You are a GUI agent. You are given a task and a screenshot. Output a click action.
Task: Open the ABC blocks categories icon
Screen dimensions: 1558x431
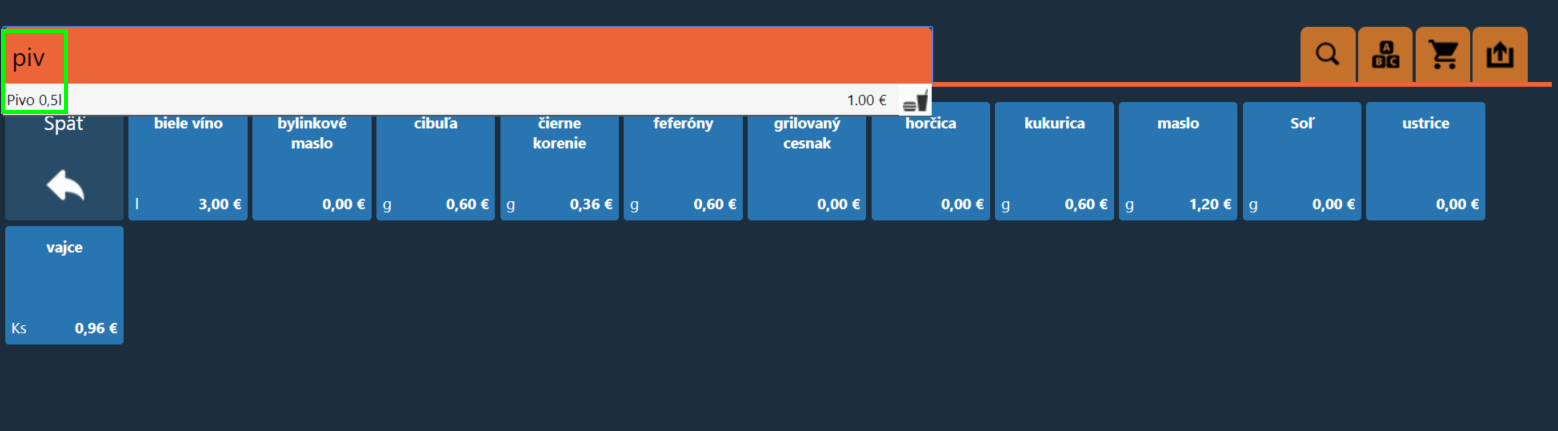pyautogui.click(x=1385, y=55)
